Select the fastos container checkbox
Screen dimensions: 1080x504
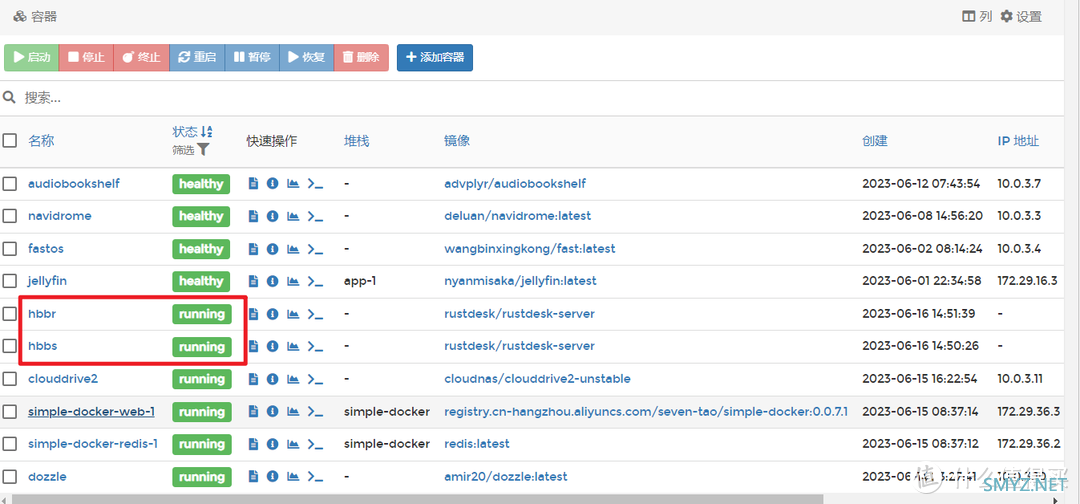(10, 249)
